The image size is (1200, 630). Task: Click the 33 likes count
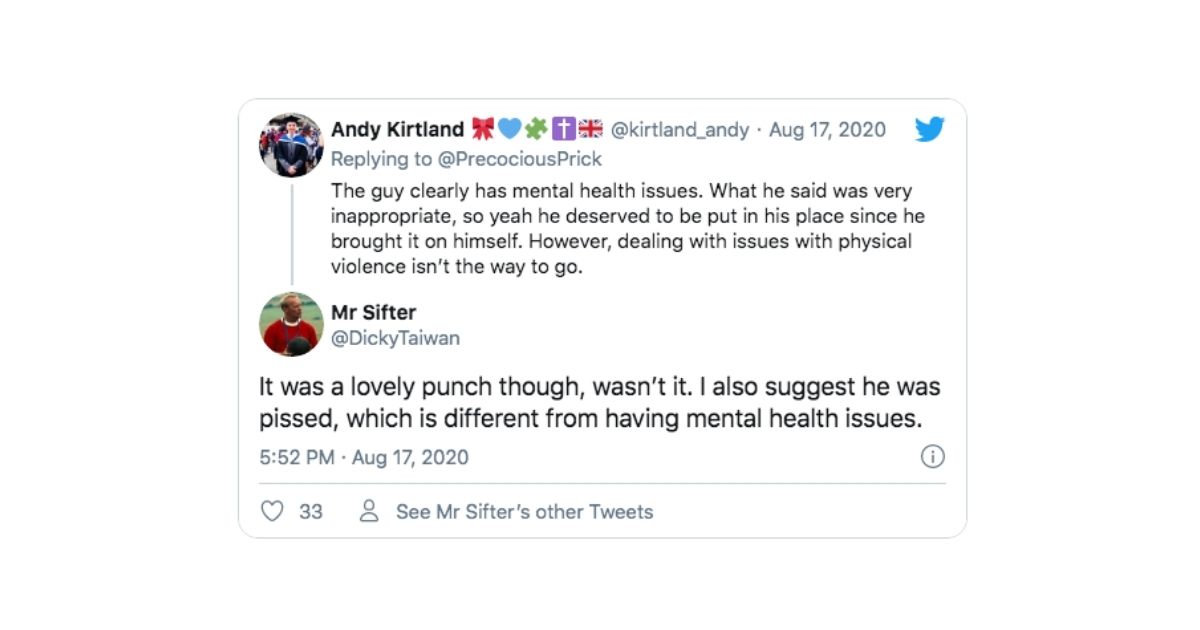click(311, 511)
